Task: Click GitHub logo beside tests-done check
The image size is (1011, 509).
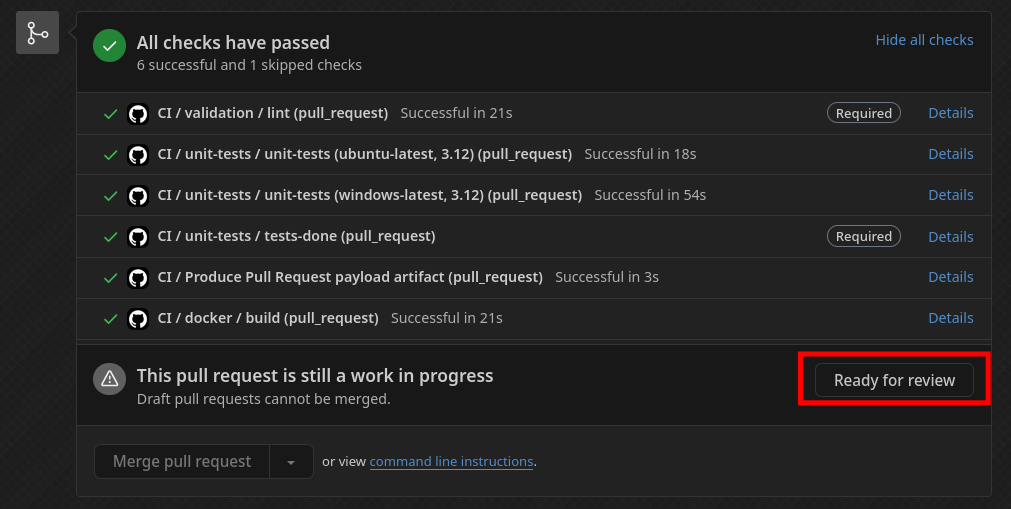Action: 138,237
